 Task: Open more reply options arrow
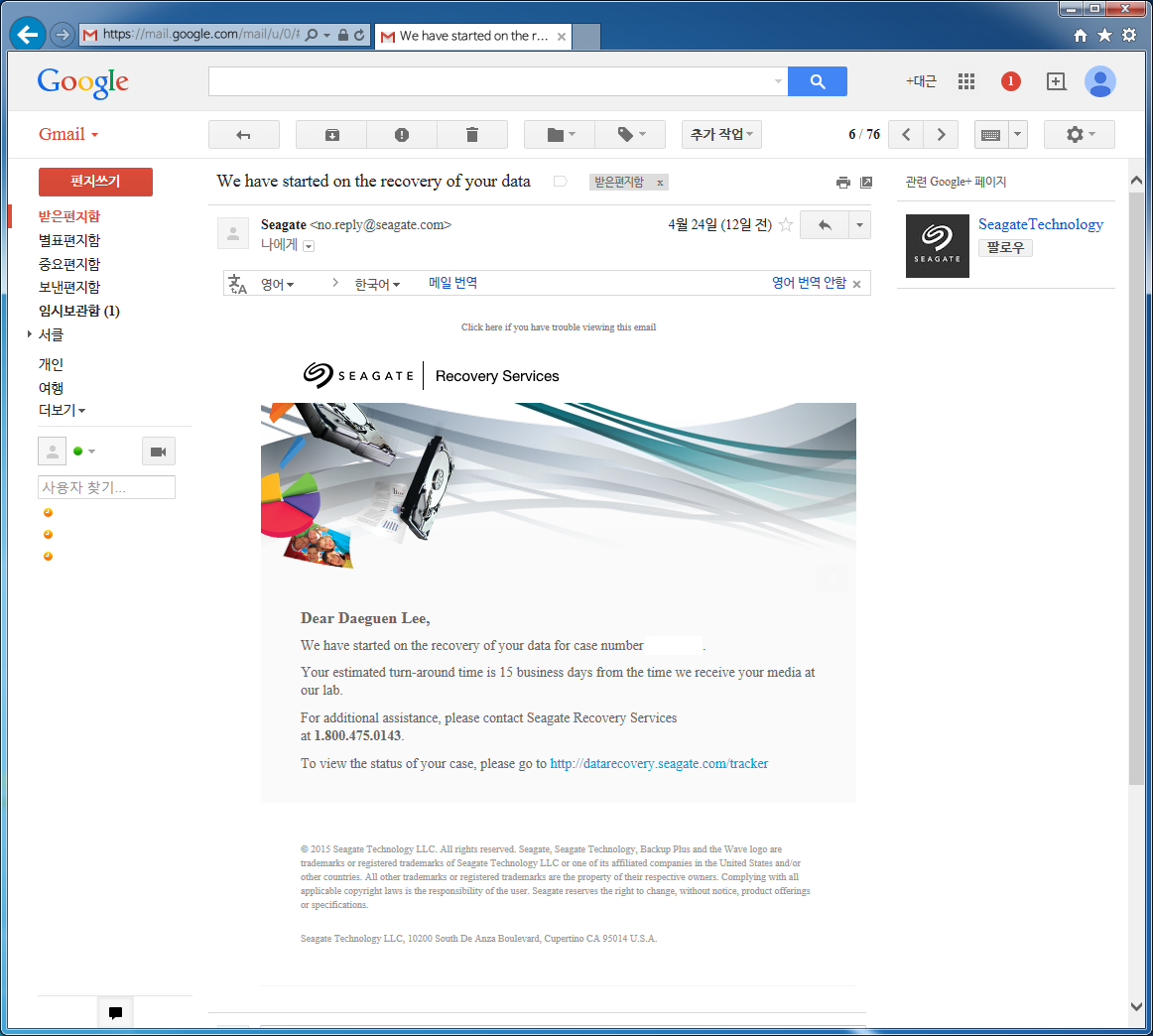[x=859, y=225]
